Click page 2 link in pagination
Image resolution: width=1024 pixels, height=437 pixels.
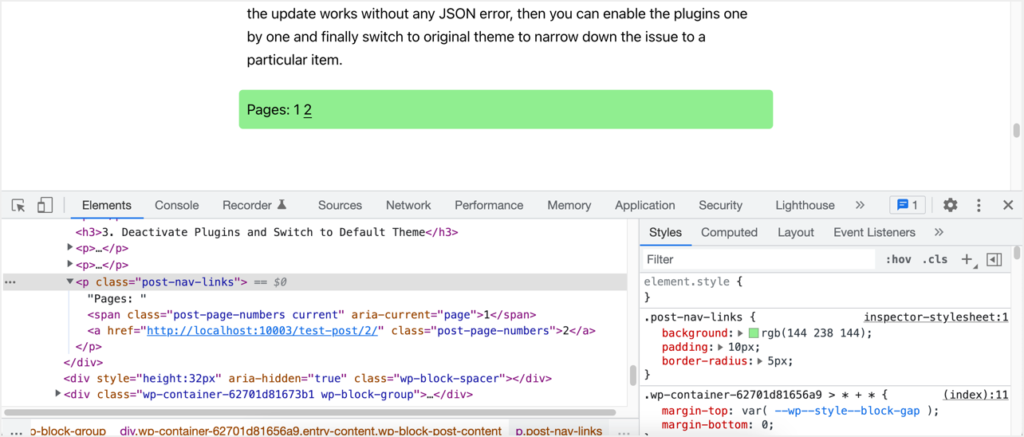(x=308, y=110)
